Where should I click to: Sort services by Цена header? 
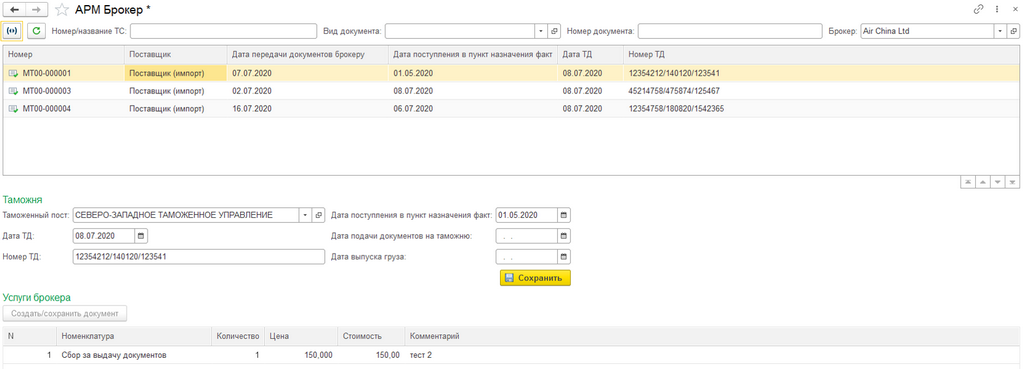(x=301, y=336)
